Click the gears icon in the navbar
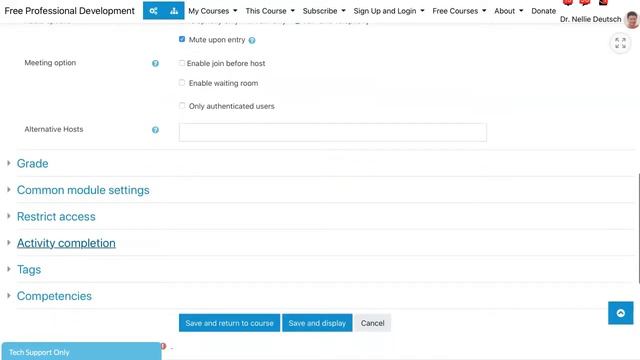This screenshot has height=360, width=640. pos(153,11)
